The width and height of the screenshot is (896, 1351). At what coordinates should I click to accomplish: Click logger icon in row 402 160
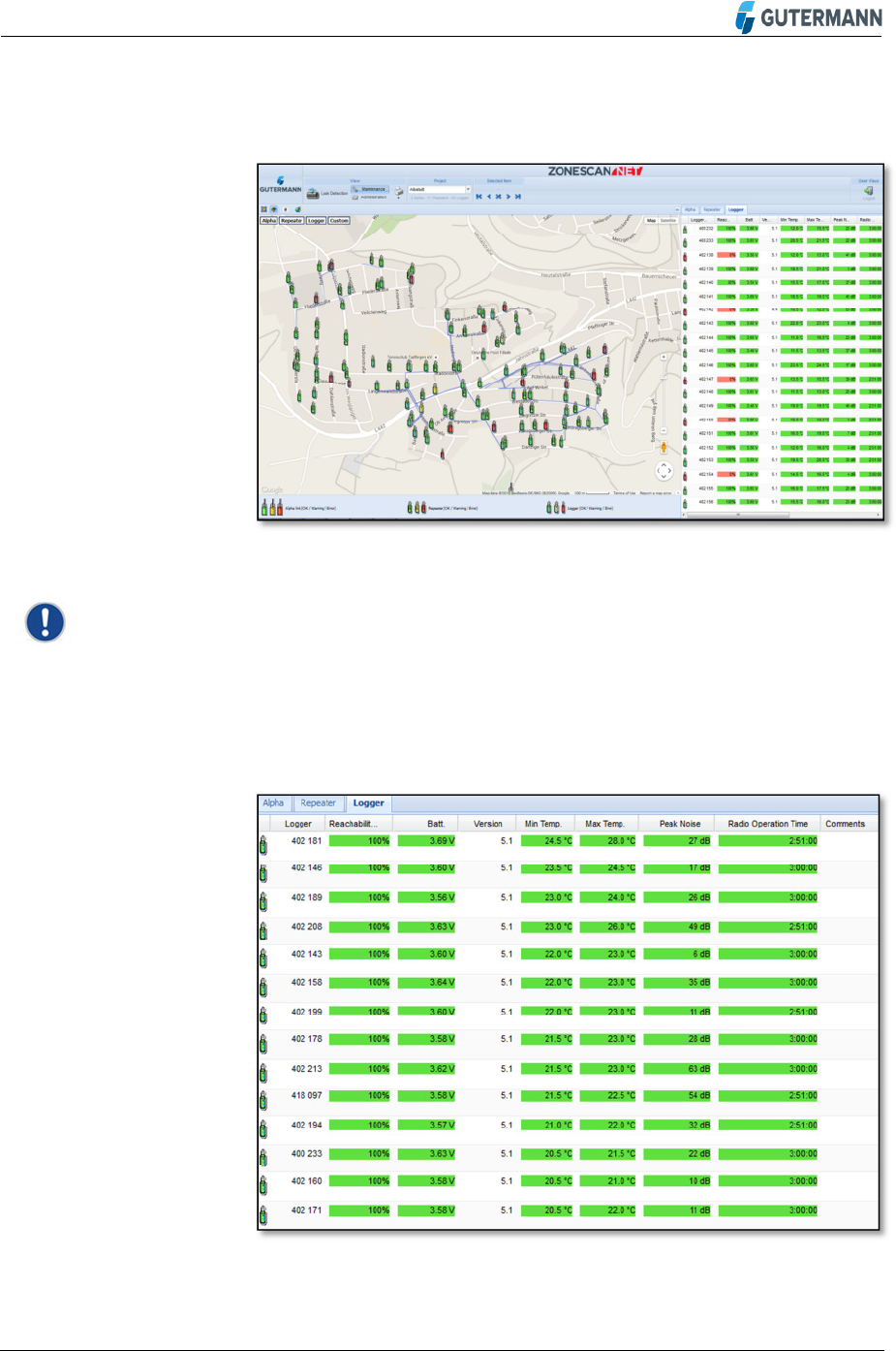(263, 1185)
